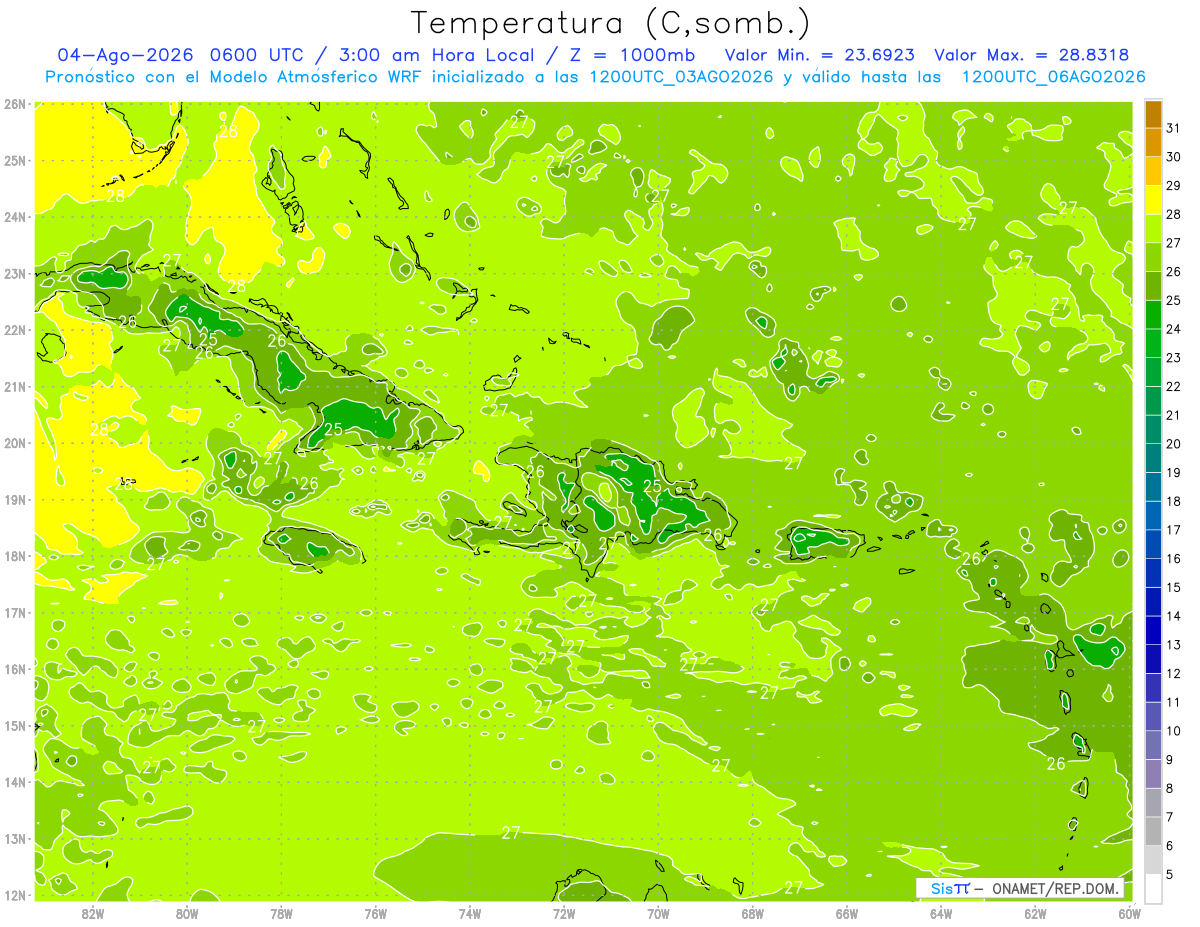Click the '72W' longitude axis label
The image size is (1200, 927).
click(x=564, y=913)
